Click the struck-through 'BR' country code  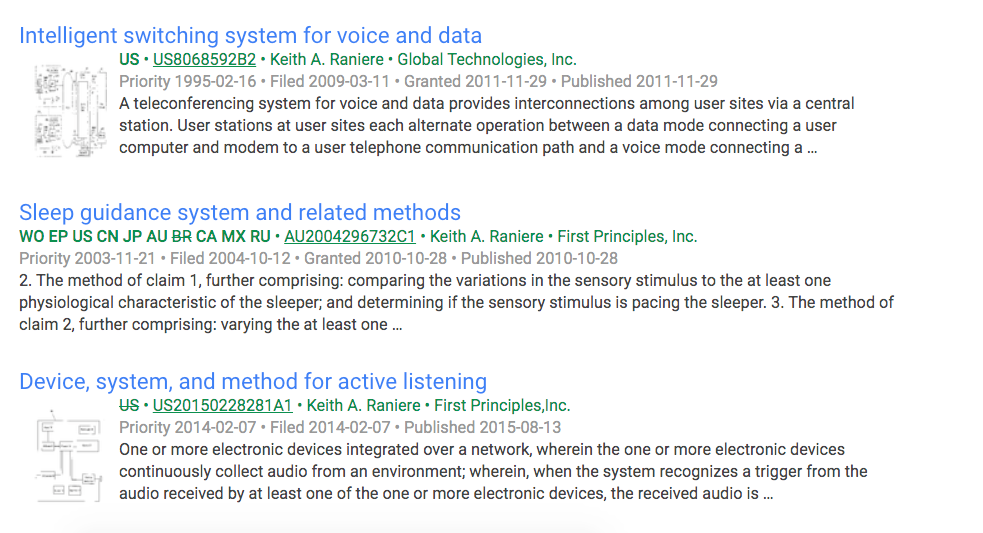point(182,236)
